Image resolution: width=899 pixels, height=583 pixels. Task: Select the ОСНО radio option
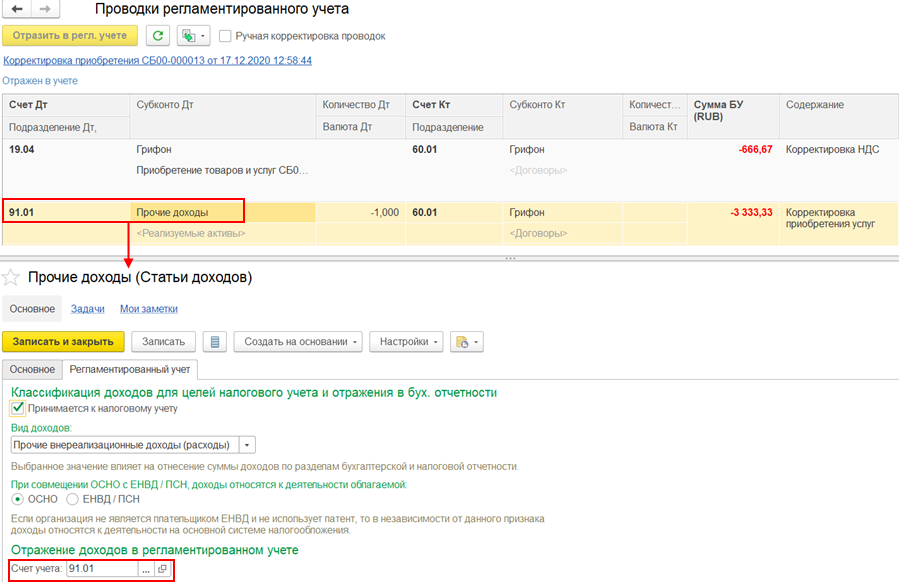(x=18, y=499)
